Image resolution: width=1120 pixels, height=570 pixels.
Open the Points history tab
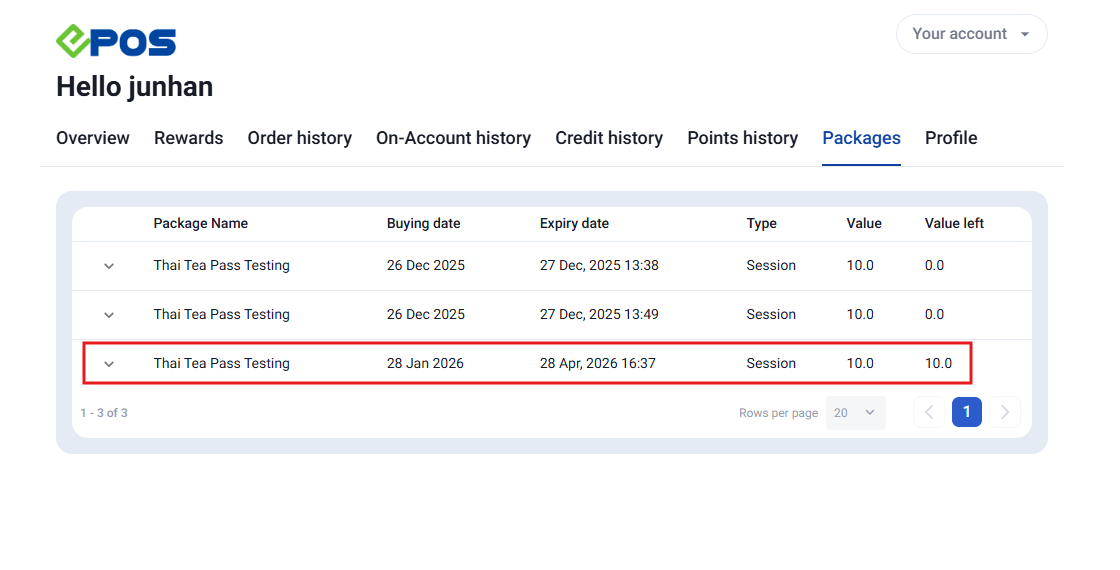coord(742,138)
